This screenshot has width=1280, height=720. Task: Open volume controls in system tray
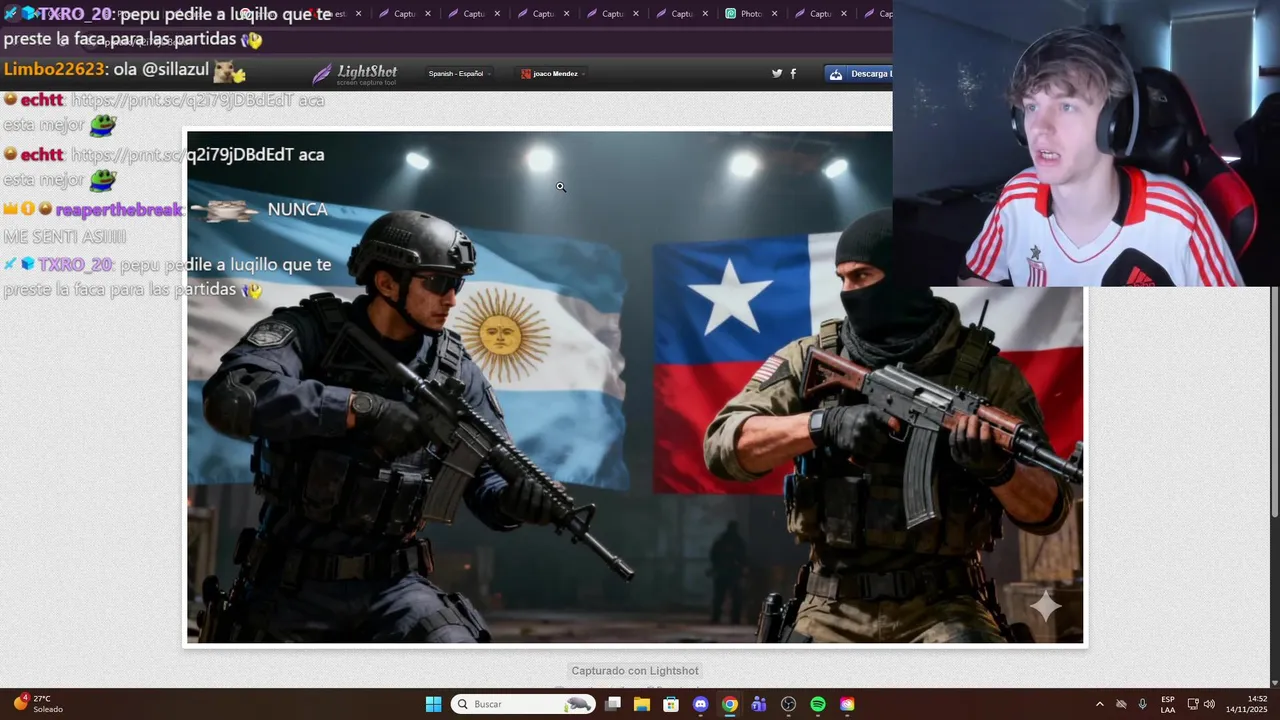coord(1209,704)
